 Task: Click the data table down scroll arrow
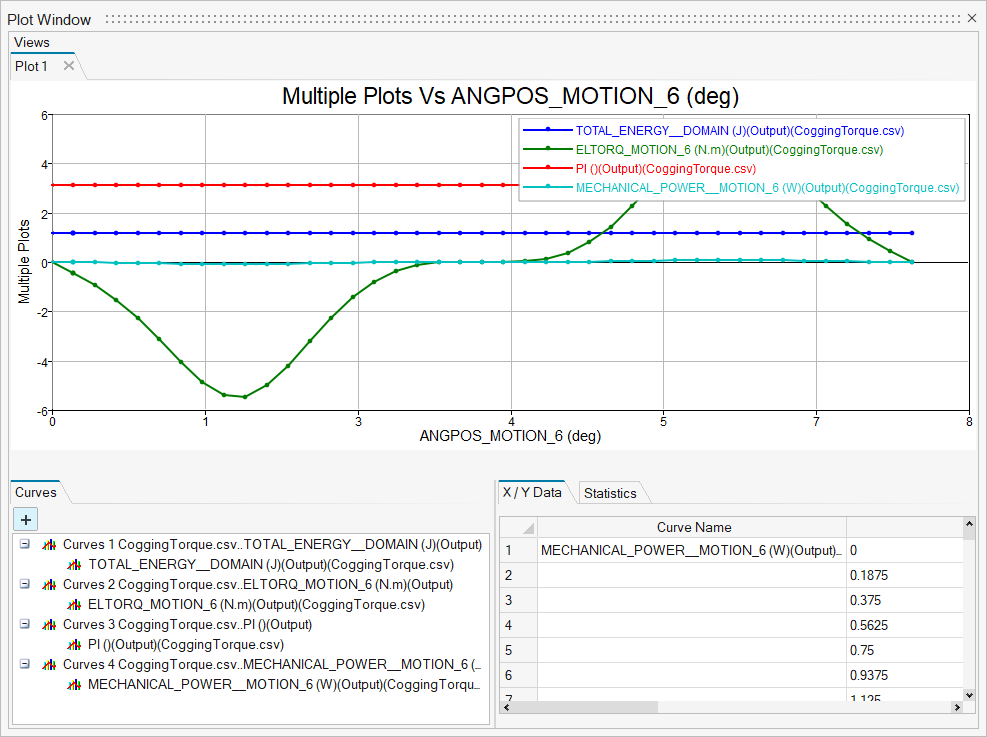pos(968,694)
